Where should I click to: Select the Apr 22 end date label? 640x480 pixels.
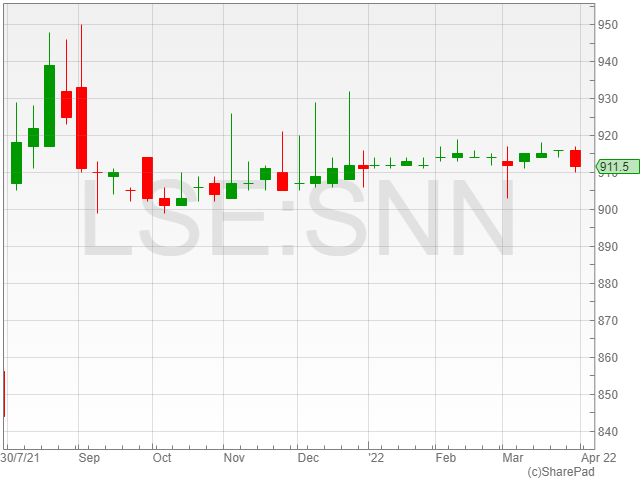tap(597, 457)
